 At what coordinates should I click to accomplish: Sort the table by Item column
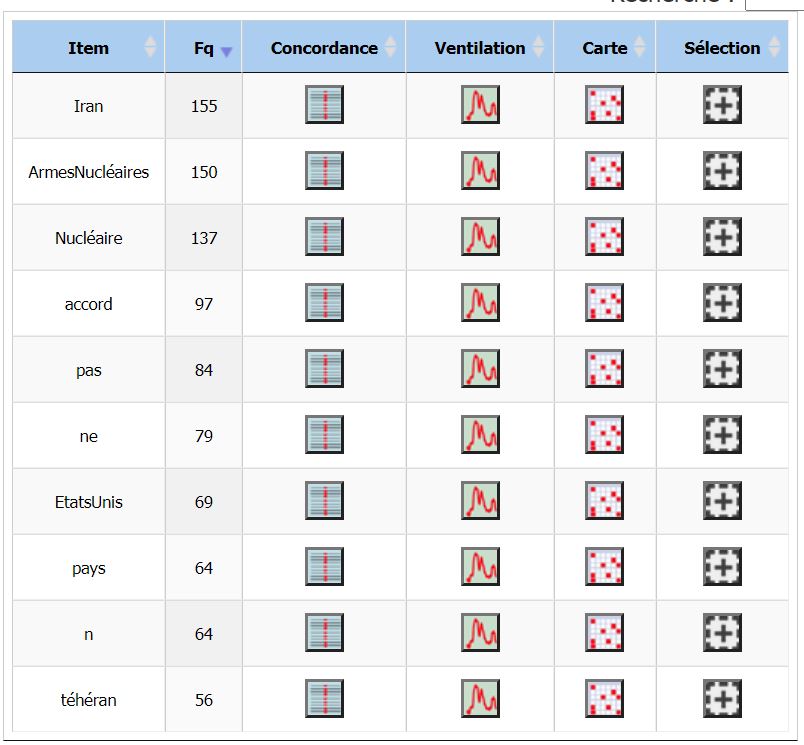click(88, 47)
